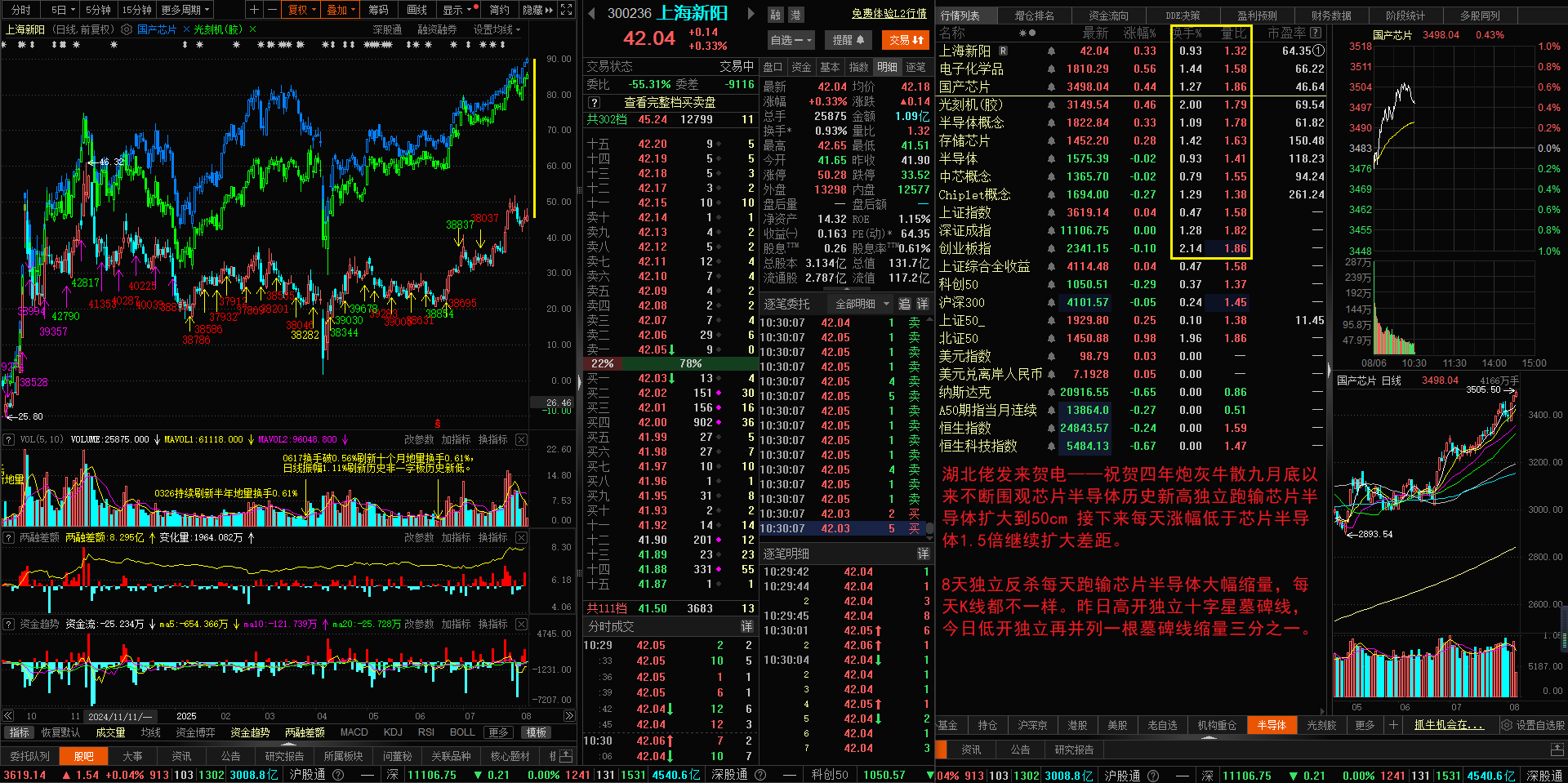Toggle 筹码 chip distribution view
The image size is (1568, 783).
coord(378,10)
